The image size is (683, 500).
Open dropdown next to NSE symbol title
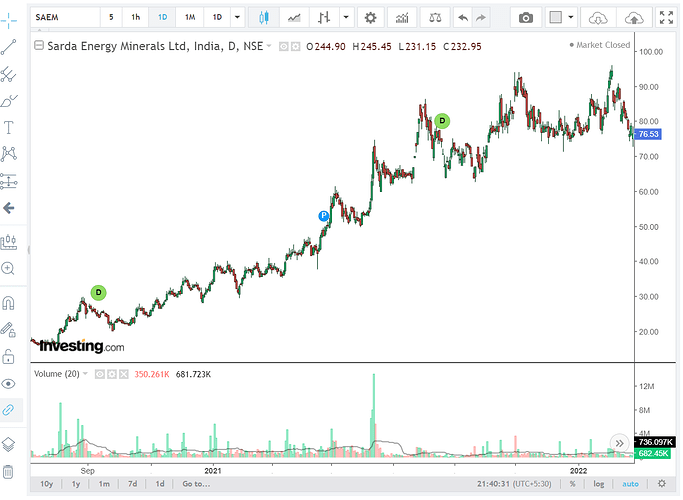coord(269,46)
